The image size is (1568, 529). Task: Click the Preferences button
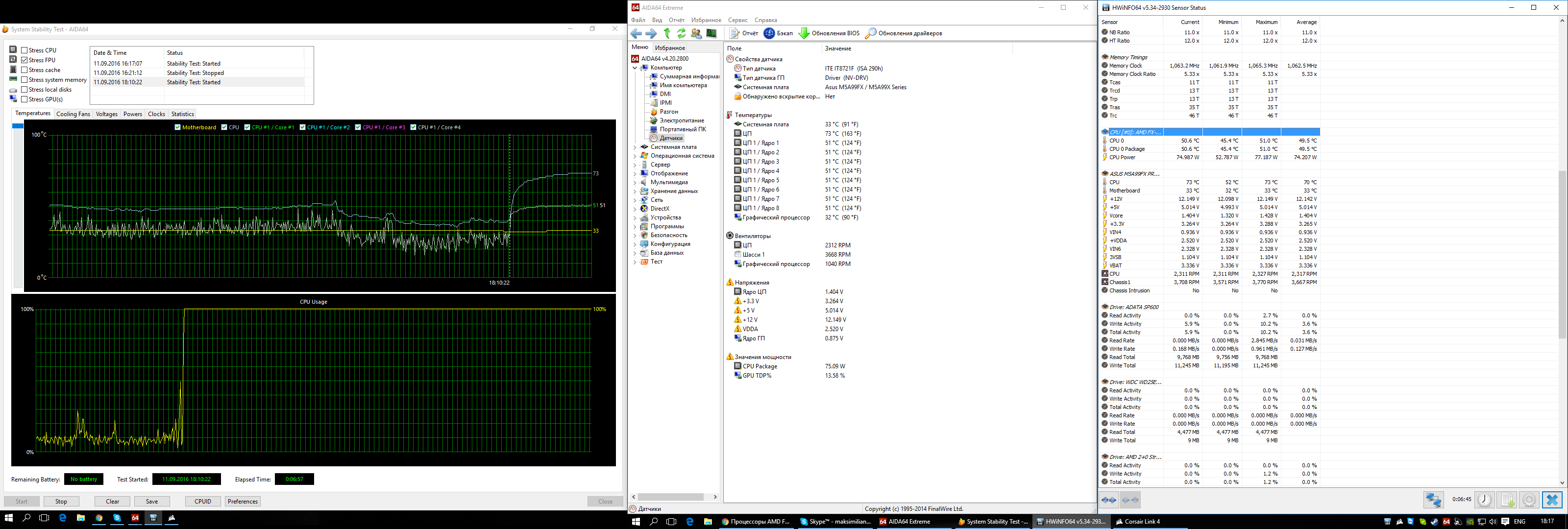243,502
